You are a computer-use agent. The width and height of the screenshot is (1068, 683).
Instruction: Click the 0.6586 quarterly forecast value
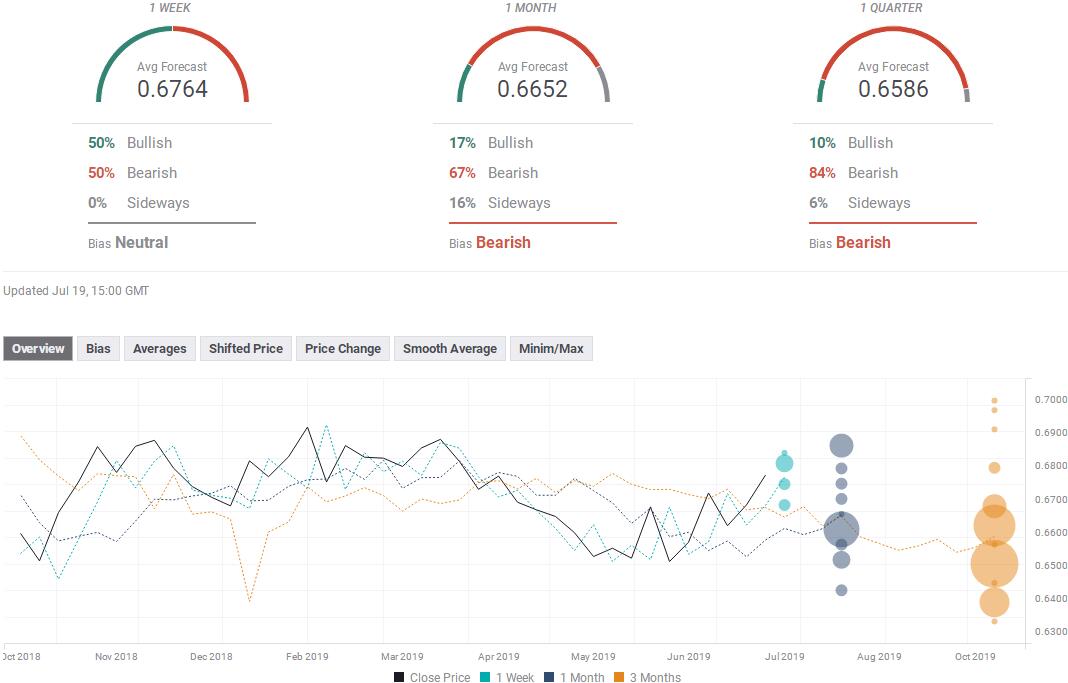(x=893, y=89)
